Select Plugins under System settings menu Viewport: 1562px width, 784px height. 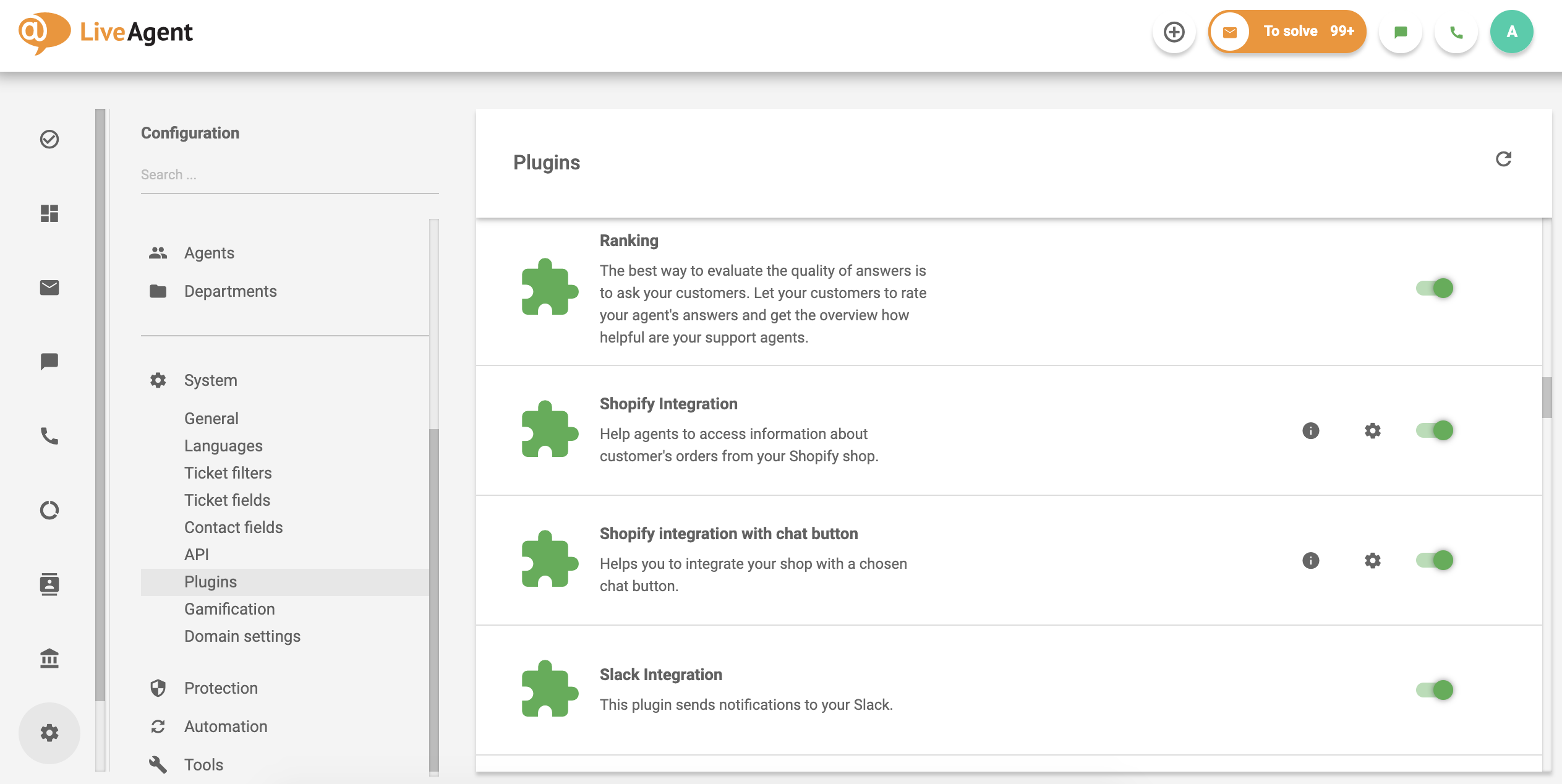click(210, 581)
